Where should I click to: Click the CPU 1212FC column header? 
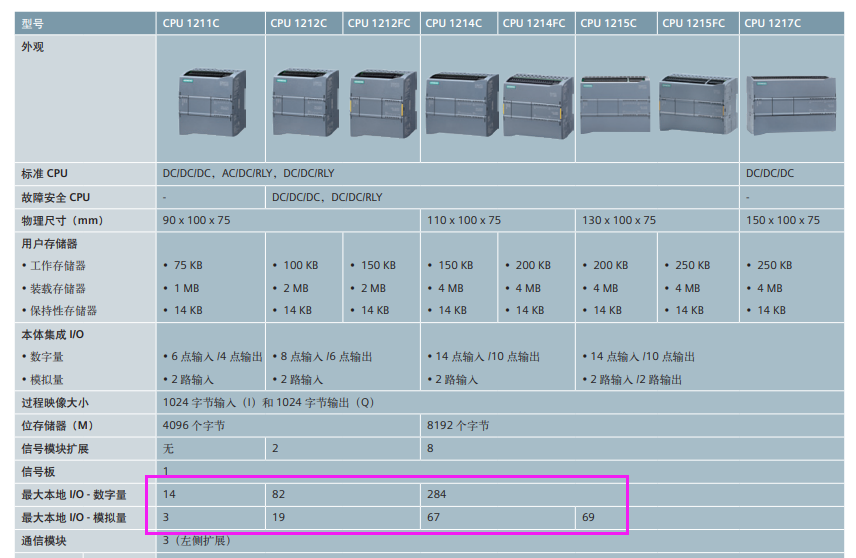pyautogui.click(x=382, y=23)
